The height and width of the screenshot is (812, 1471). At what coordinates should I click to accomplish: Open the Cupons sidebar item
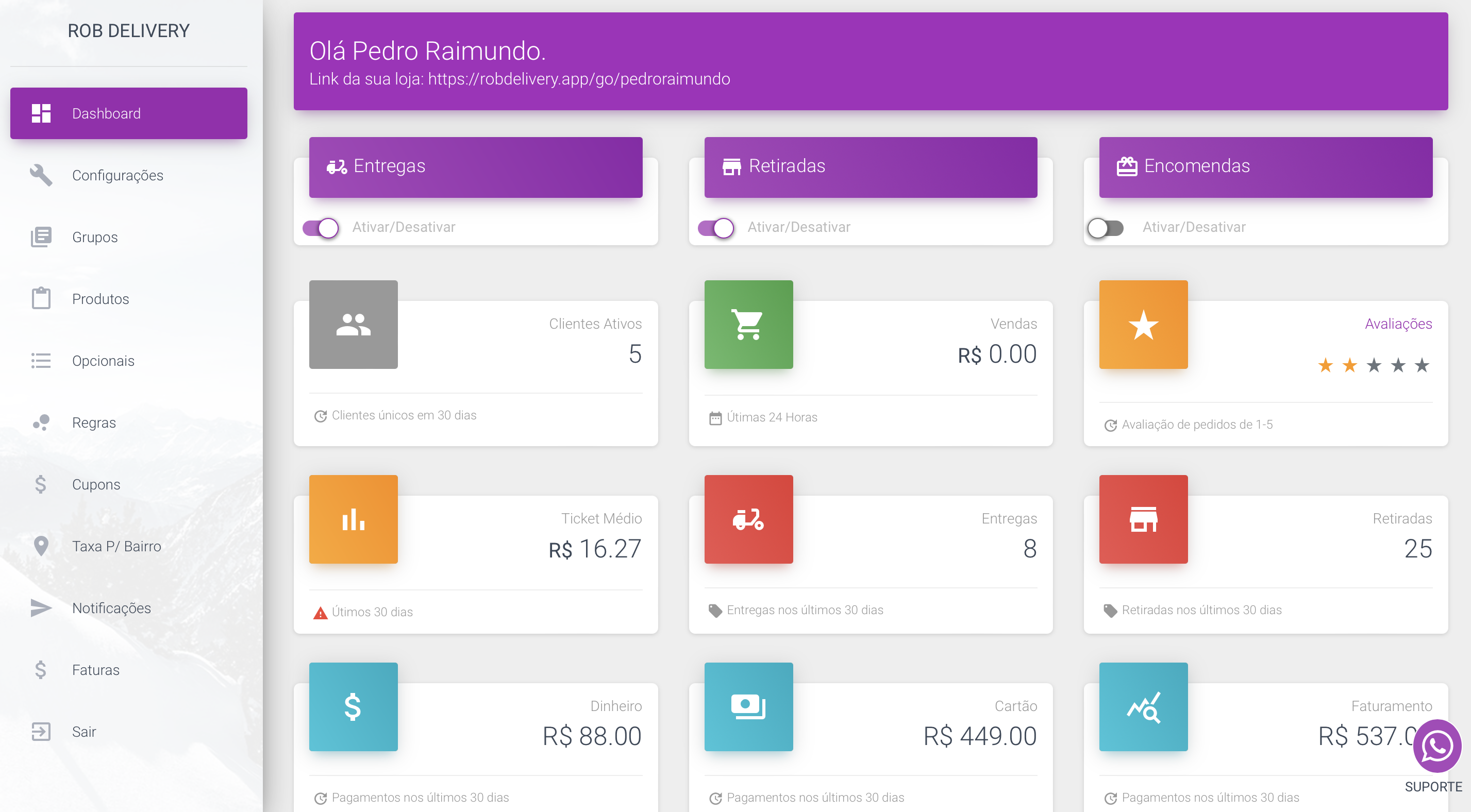pos(96,484)
